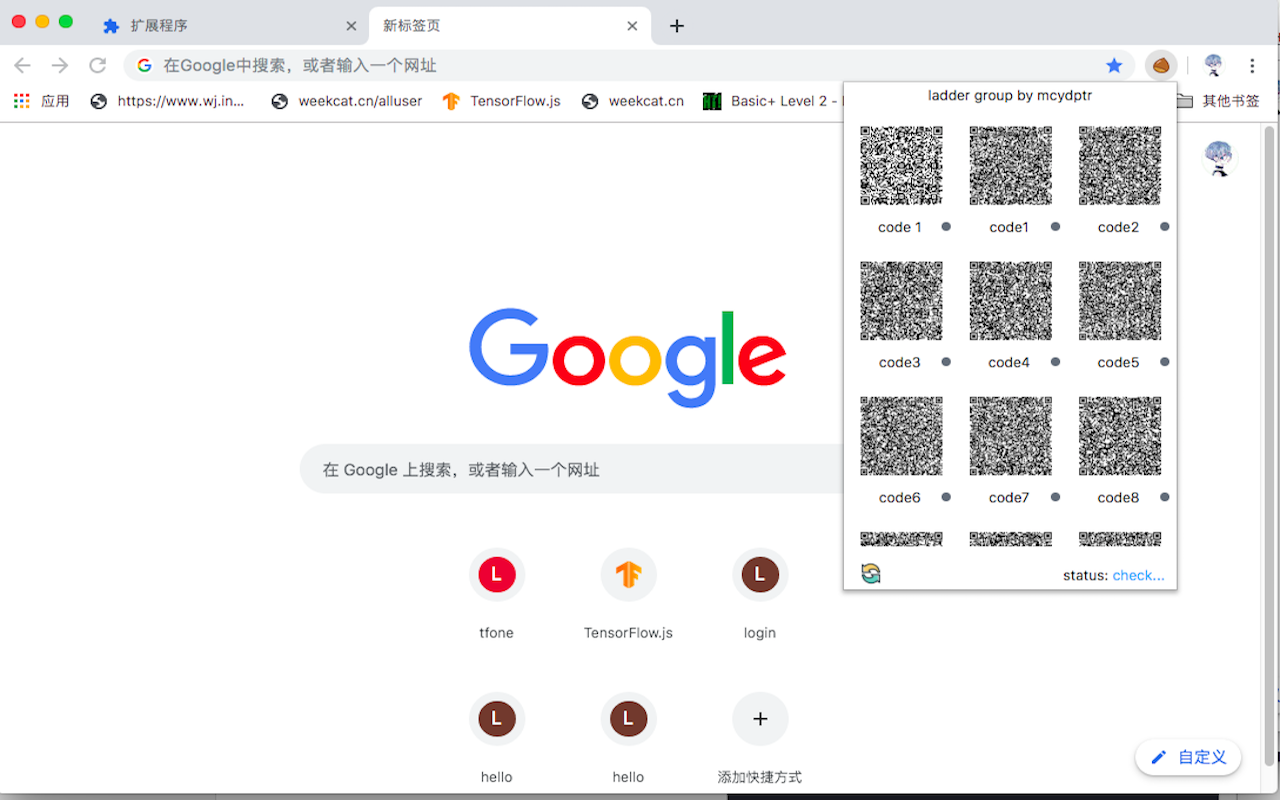Toggle the status dot beside code6
1280x800 pixels.
pos(946,497)
